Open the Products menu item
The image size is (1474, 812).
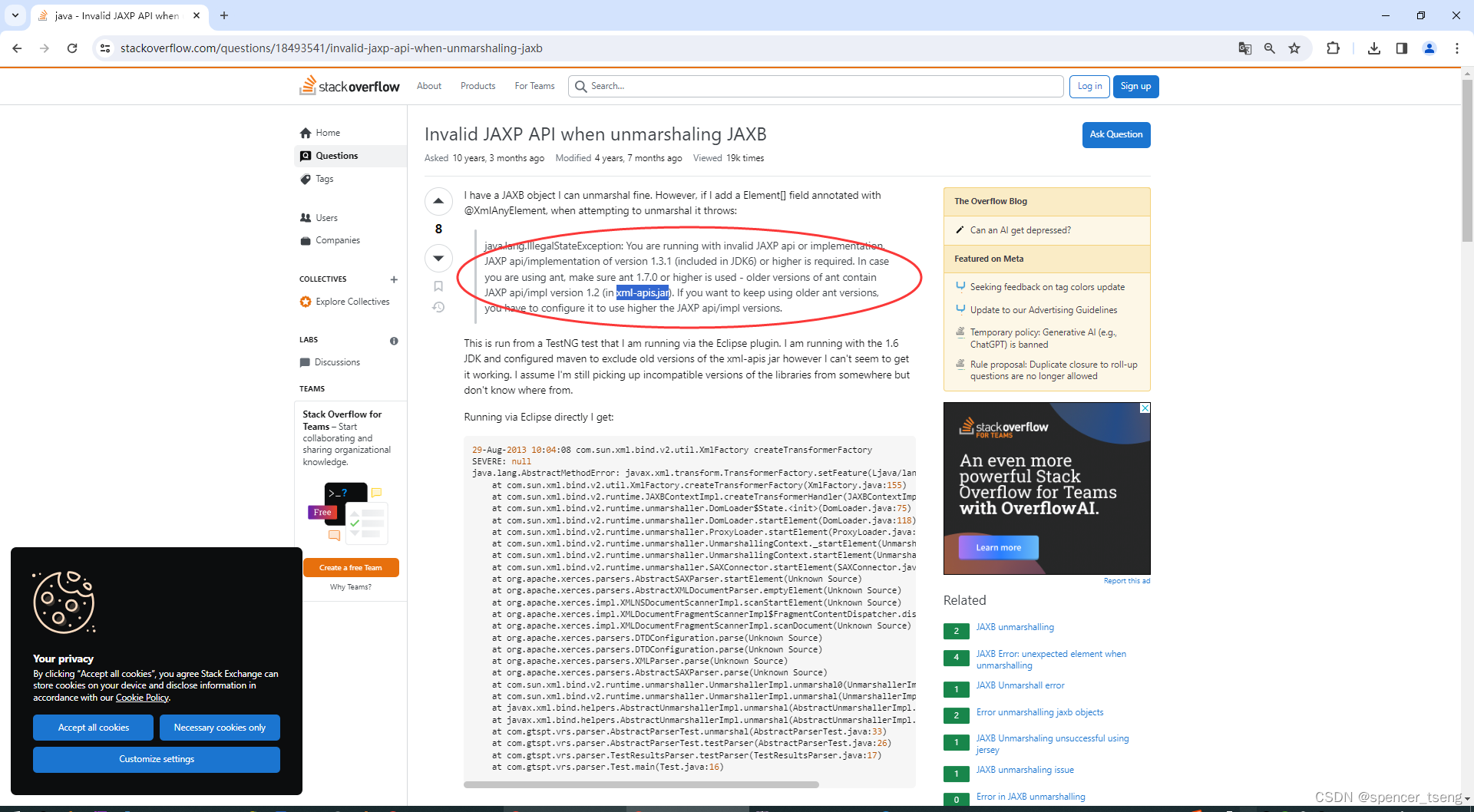click(478, 86)
